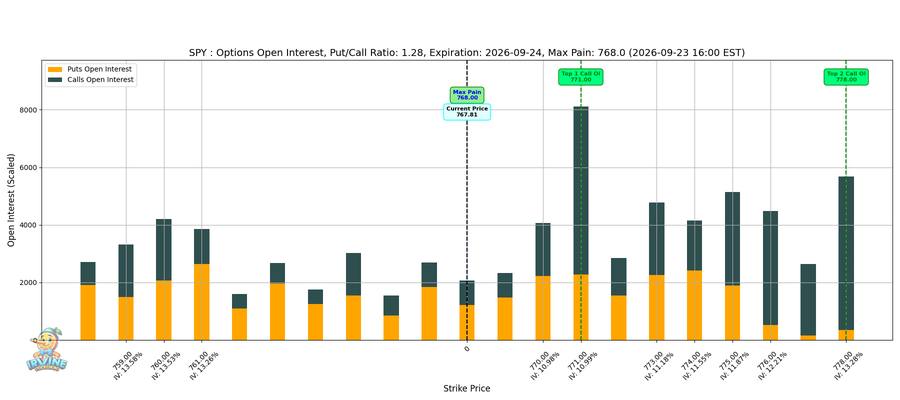900x400 pixels.
Task: Click the 8000 y-axis tick label
Action: point(30,110)
